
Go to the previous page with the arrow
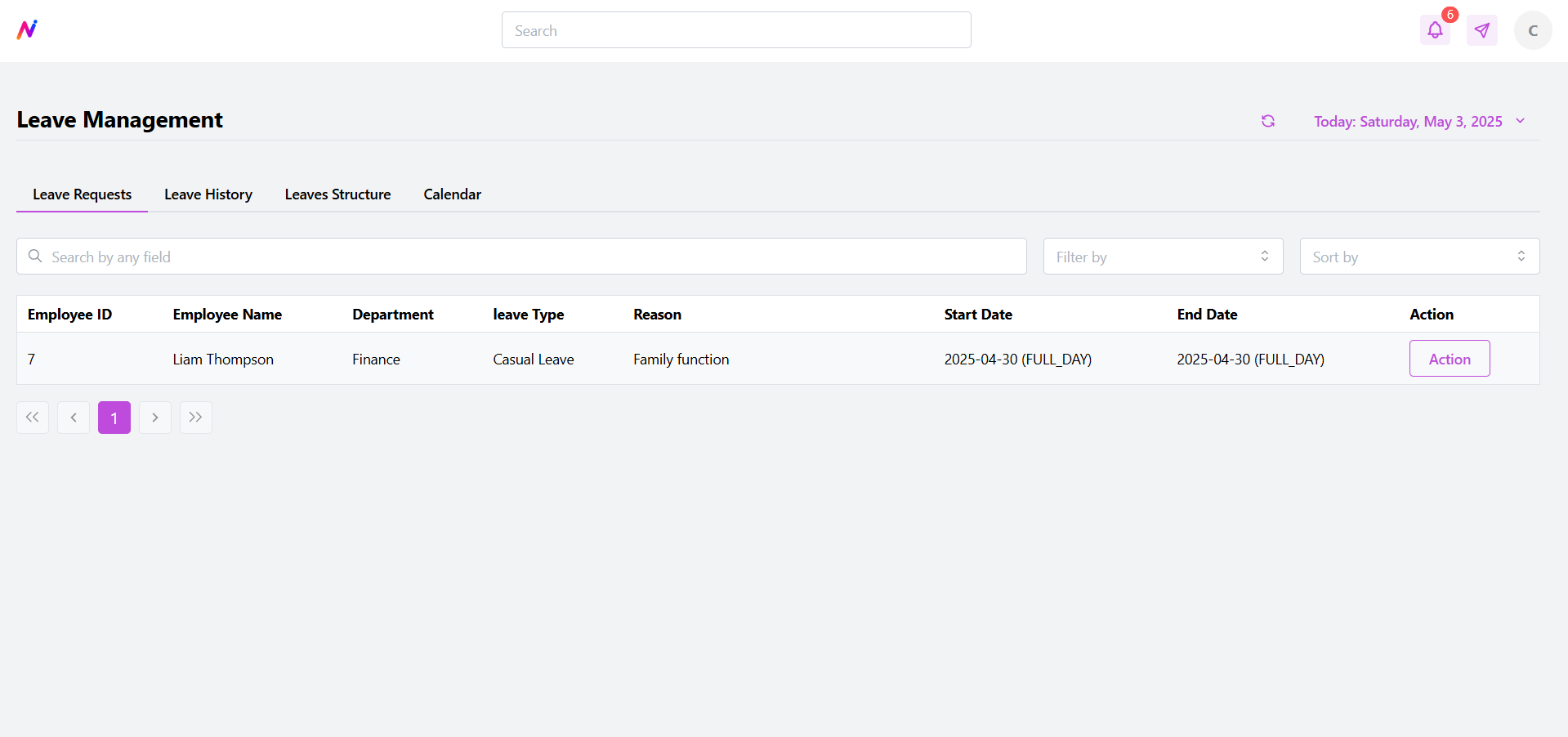74,418
